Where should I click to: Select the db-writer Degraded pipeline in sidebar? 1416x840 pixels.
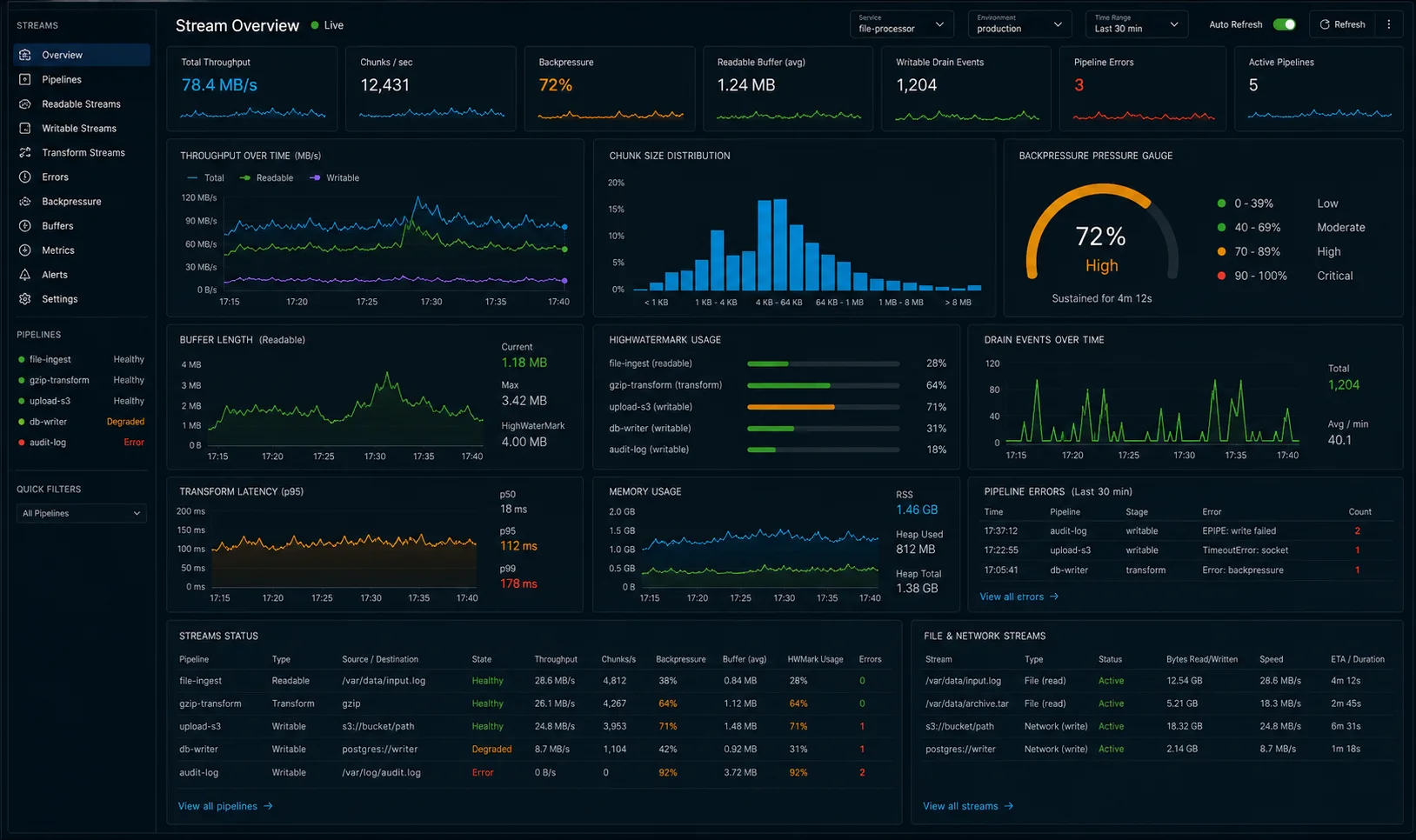(x=82, y=422)
